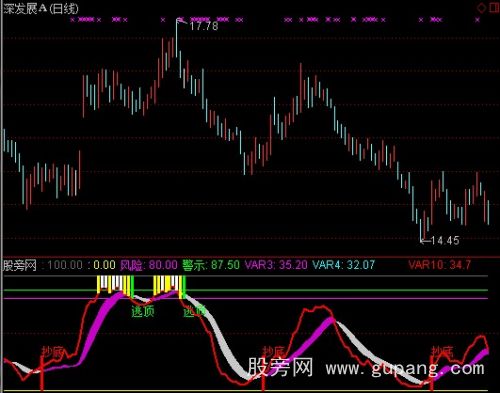Click the first green 逃顶 sell label
The image size is (500, 393).
pyautogui.click(x=143, y=311)
